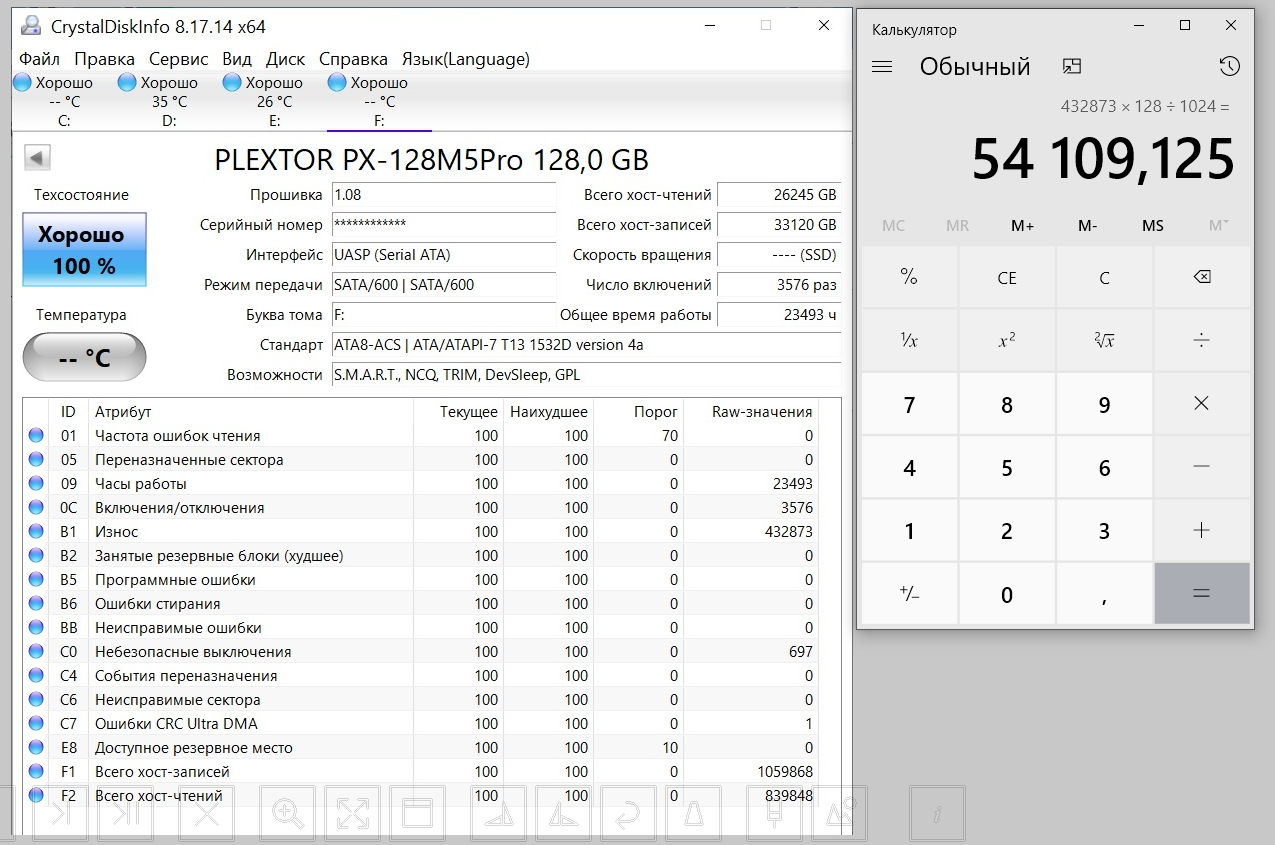Screen dimensions: 1275x845
Task: Click the square root button
Action: (x=1104, y=340)
